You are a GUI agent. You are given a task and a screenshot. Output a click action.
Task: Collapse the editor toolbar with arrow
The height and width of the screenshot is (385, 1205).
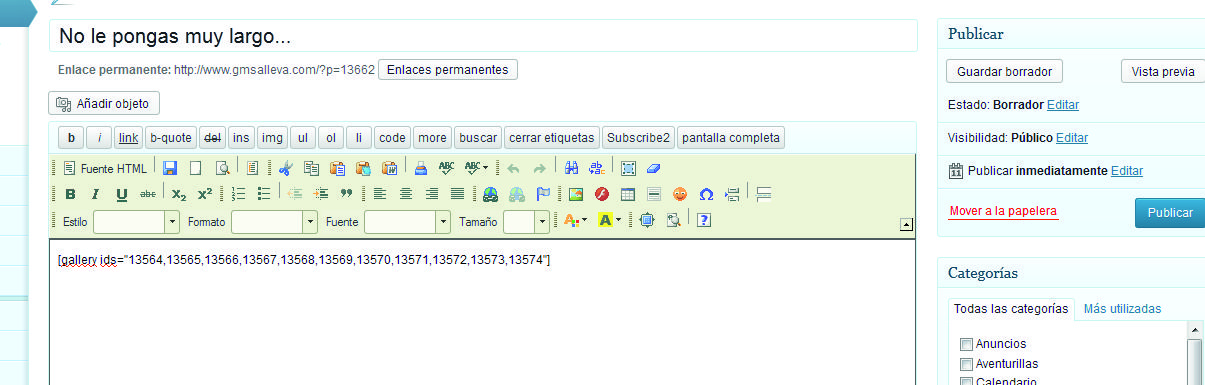907,224
